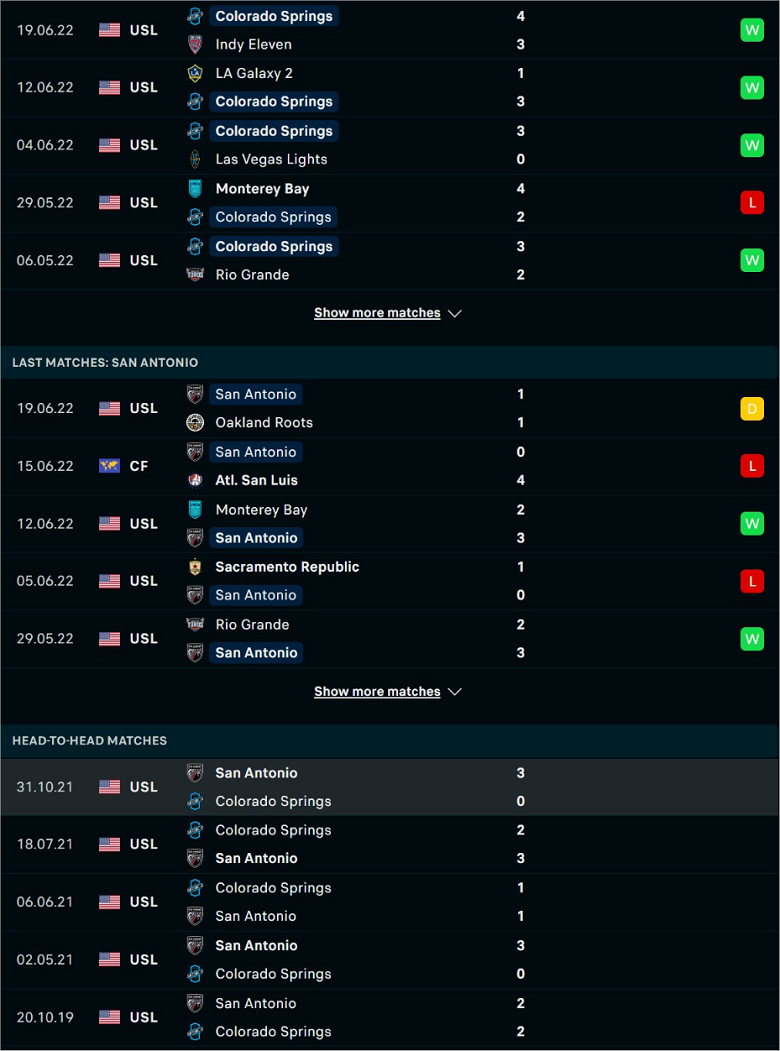Click chevron beside San Antonio's Show more matches

pos(455,692)
